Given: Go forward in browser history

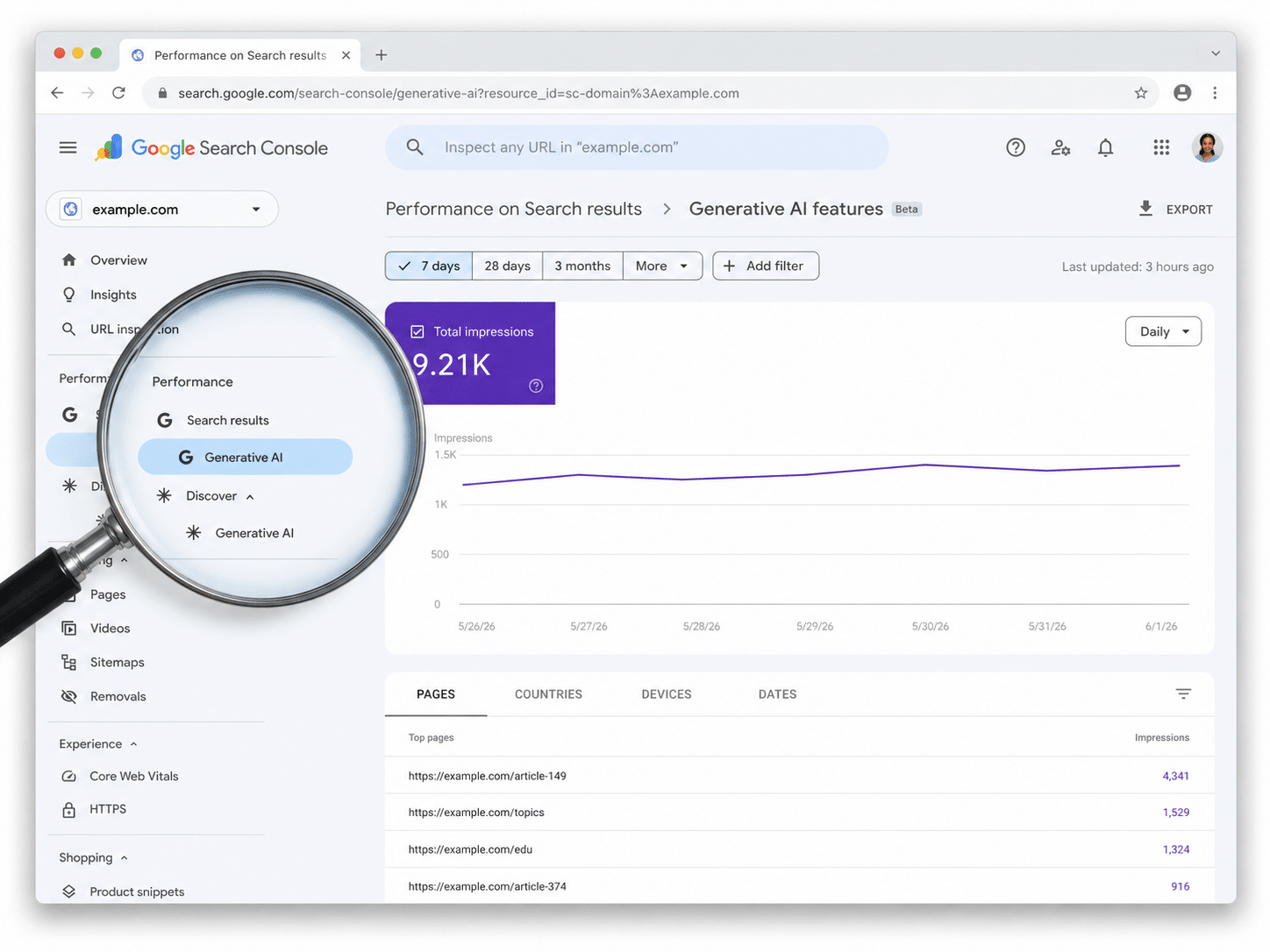Looking at the screenshot, I should (x=88, y=93).
